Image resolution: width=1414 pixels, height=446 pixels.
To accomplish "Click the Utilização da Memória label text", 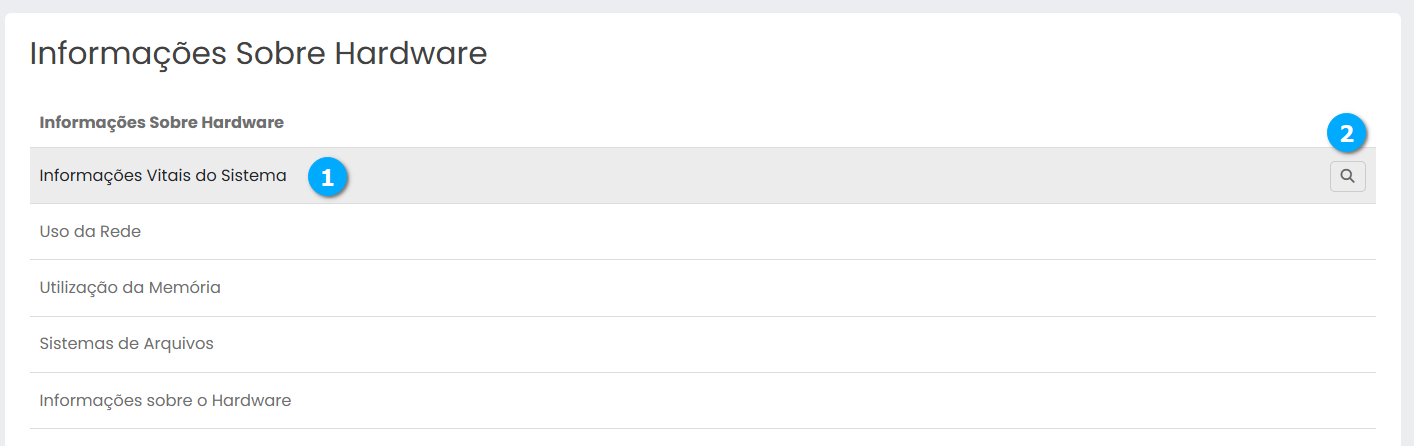I will pyautogui.click(x=130, y=288).
